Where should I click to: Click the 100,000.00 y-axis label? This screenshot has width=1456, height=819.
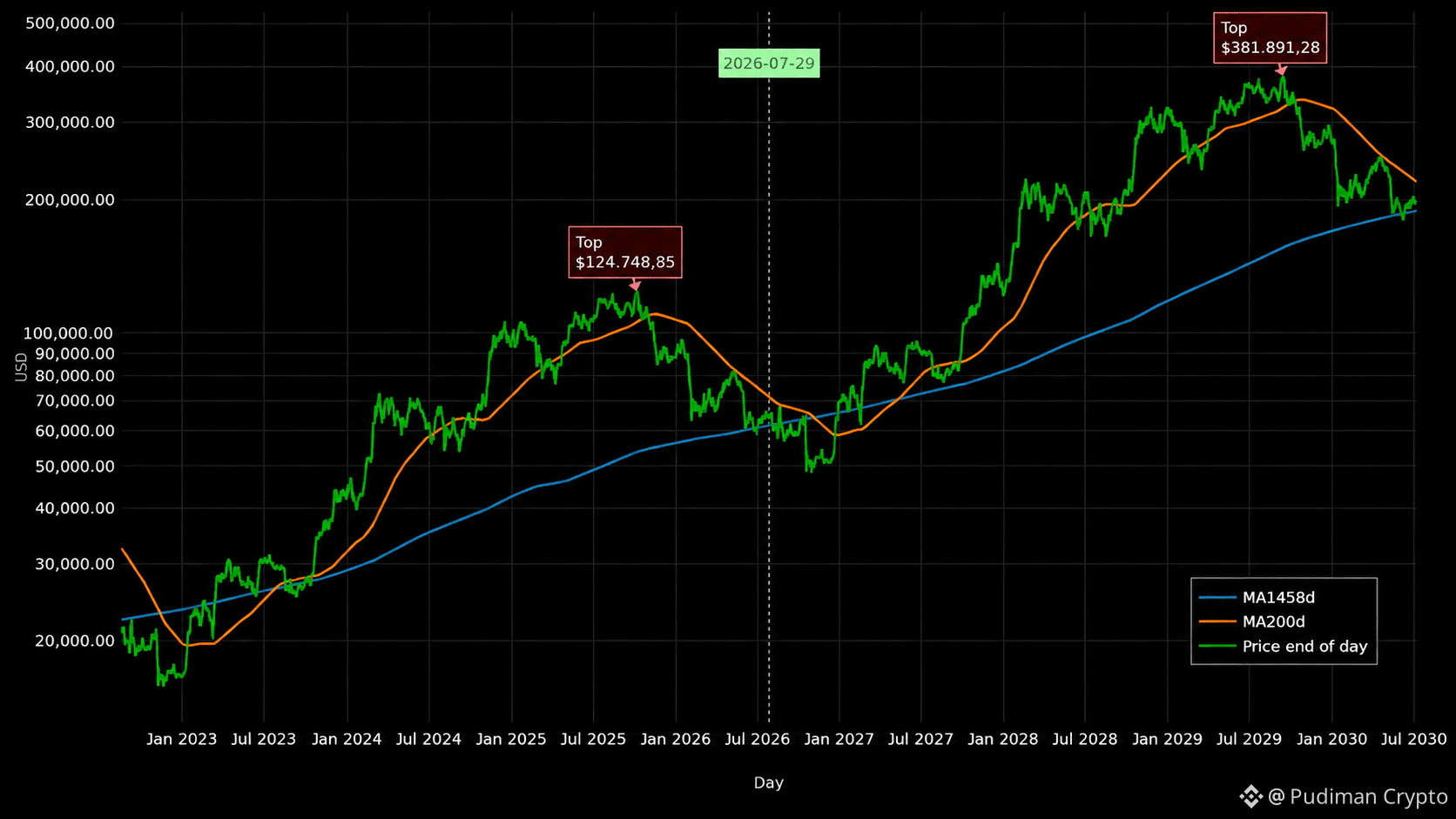click(x=68, y=332)
